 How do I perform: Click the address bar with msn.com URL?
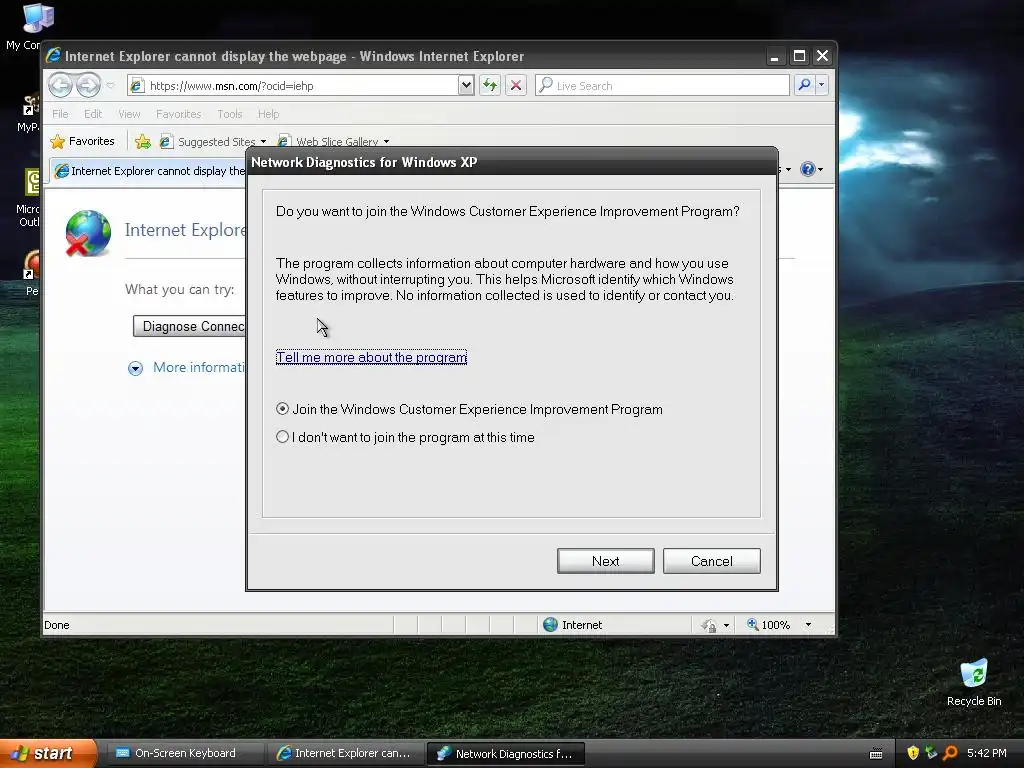(294, 86)
